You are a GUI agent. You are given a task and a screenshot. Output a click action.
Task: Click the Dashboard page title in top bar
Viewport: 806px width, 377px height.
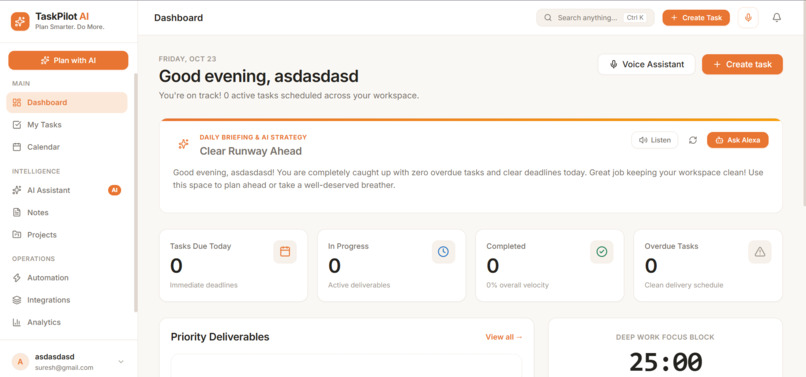pos(178,17)
